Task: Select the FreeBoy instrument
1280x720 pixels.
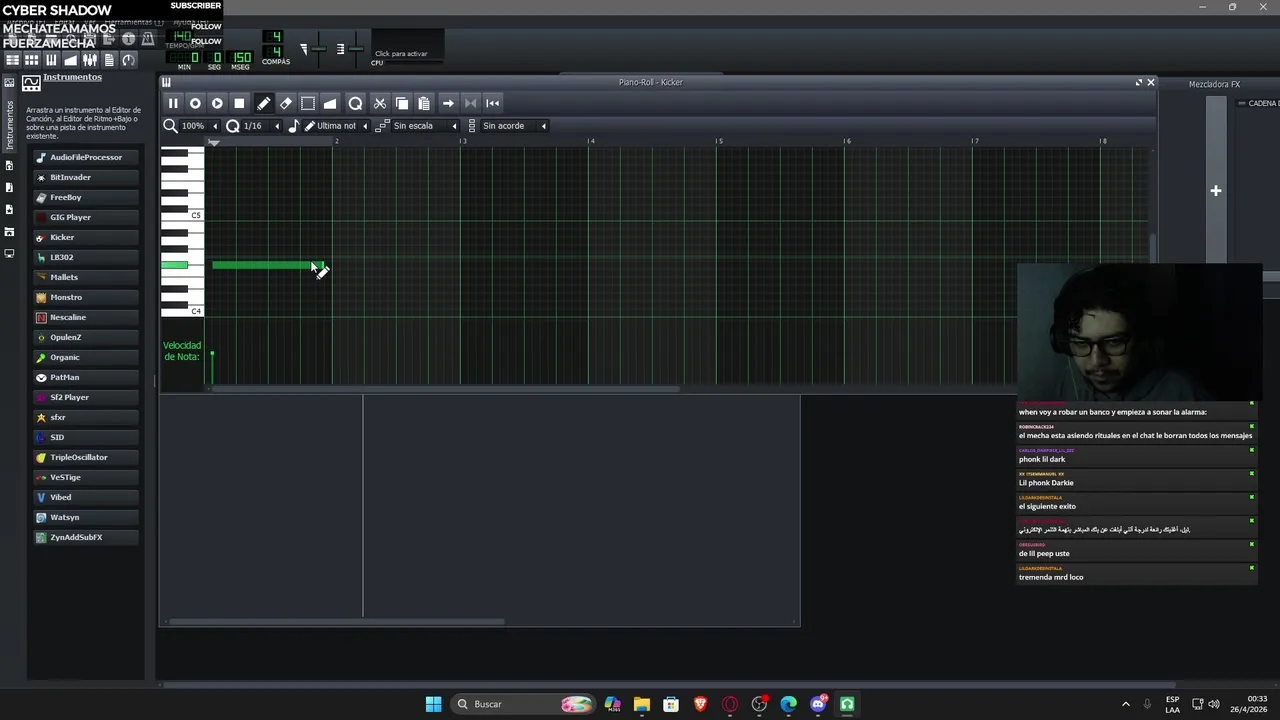Action: click(x=88, y=197)
